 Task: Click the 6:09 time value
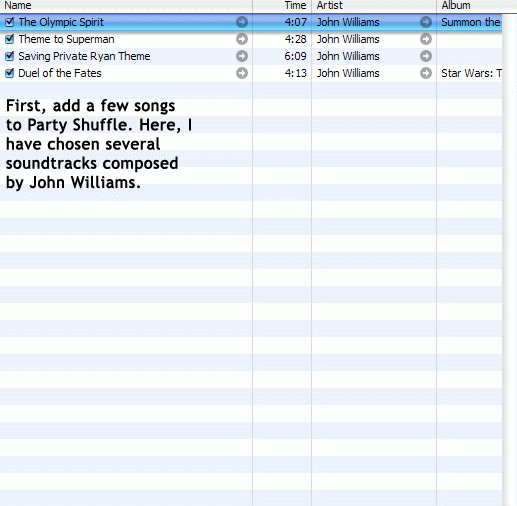[295, 56]
